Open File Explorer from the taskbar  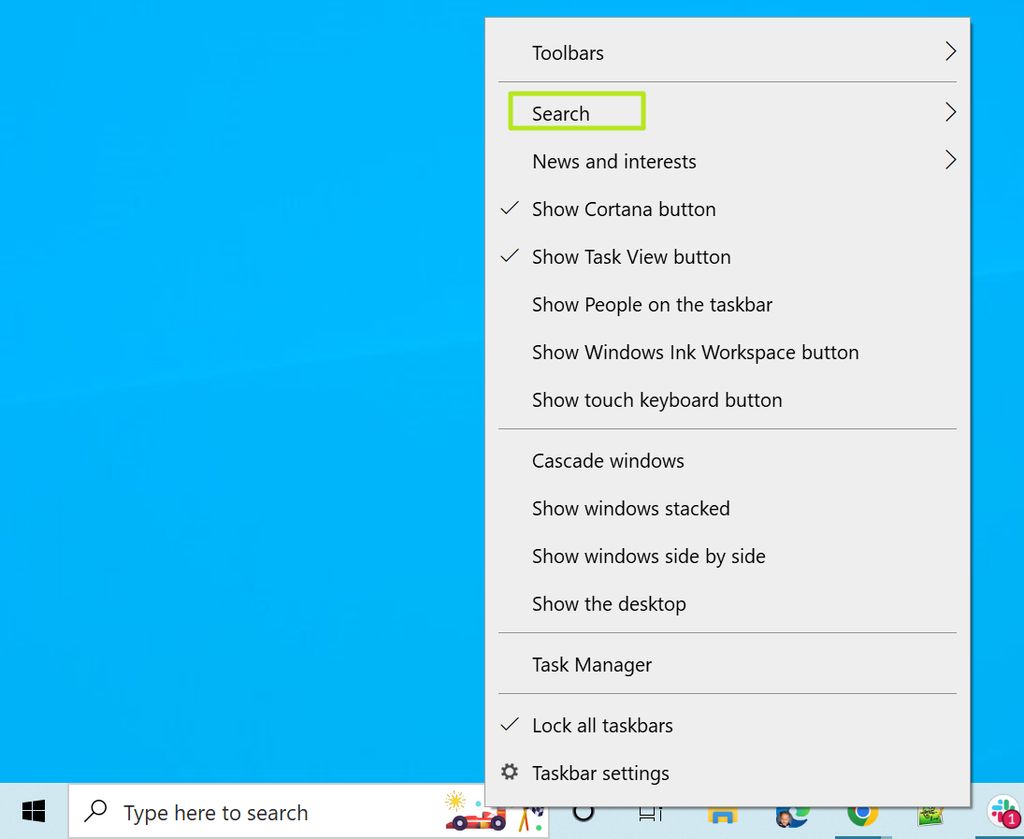click(721, 815)
